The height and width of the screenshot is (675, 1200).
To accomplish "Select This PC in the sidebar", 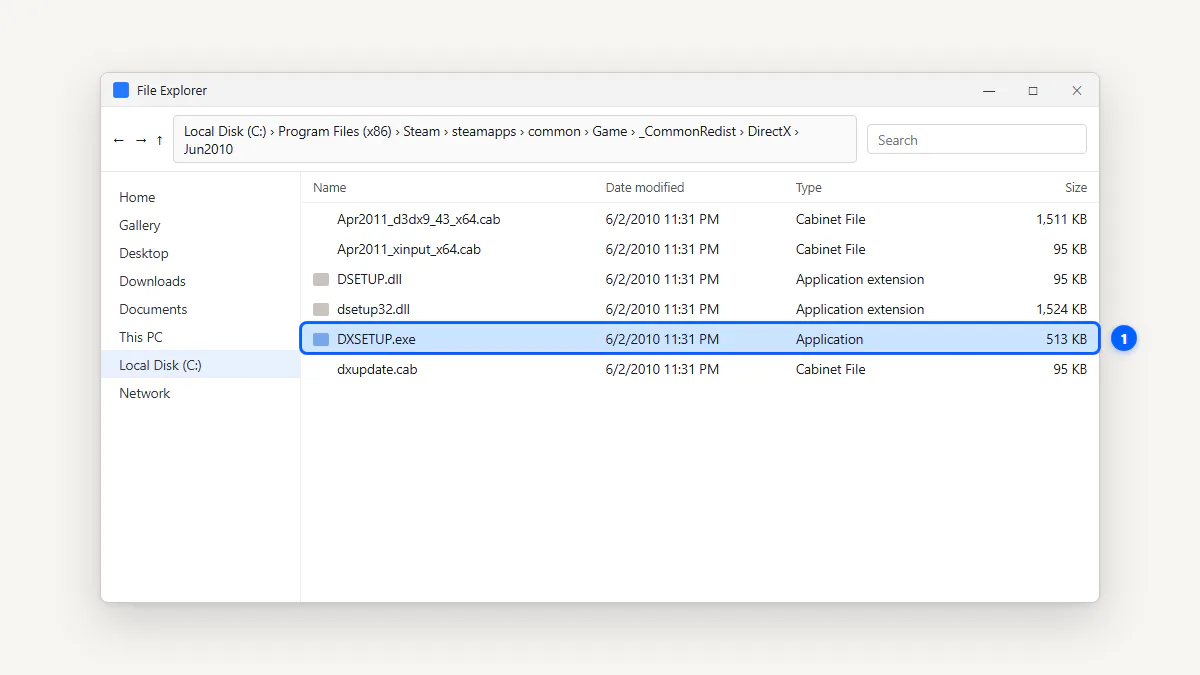I will tap(200, 337).
